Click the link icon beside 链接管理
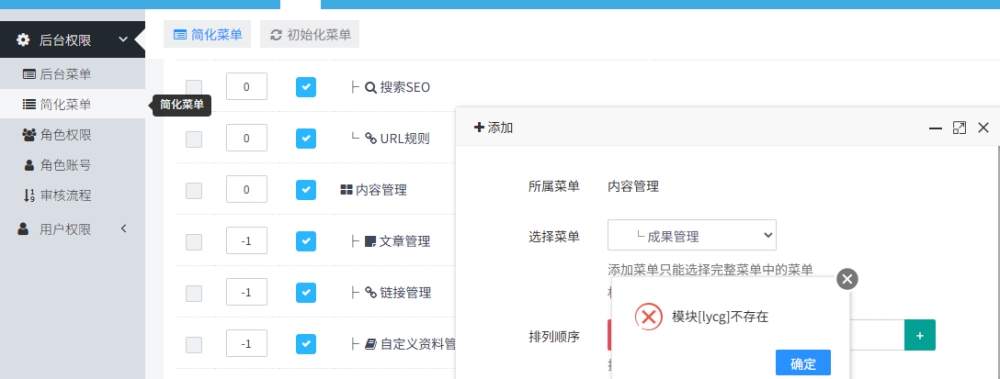 point(371,292)
